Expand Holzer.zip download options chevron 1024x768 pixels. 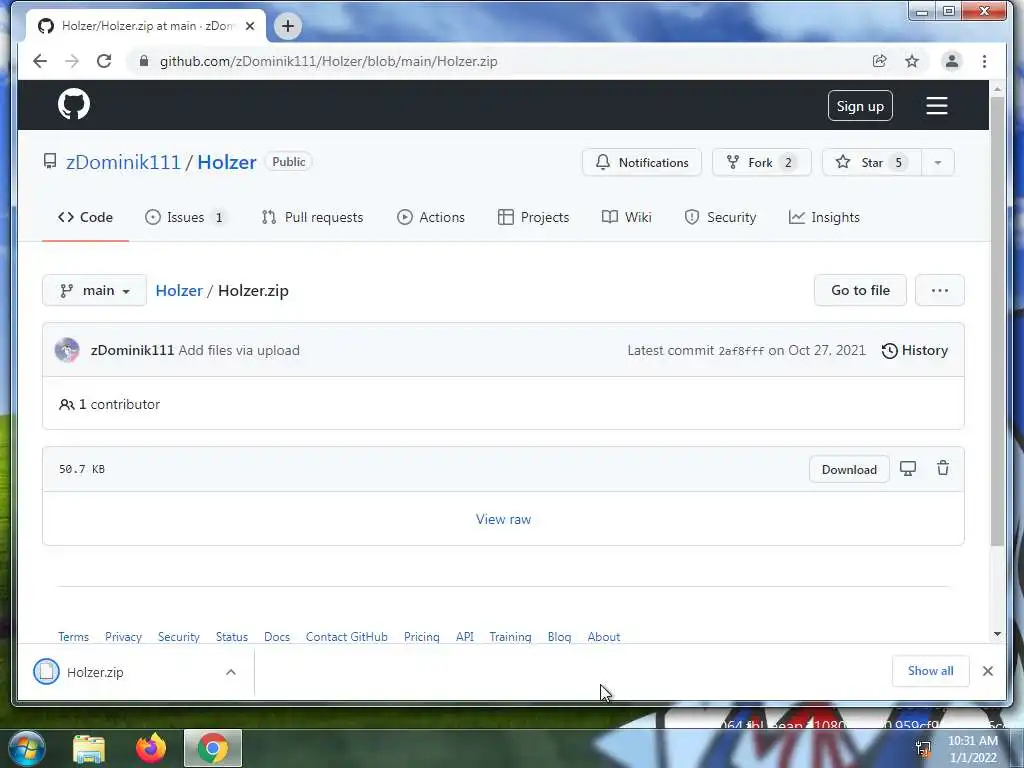click(231, 672)
